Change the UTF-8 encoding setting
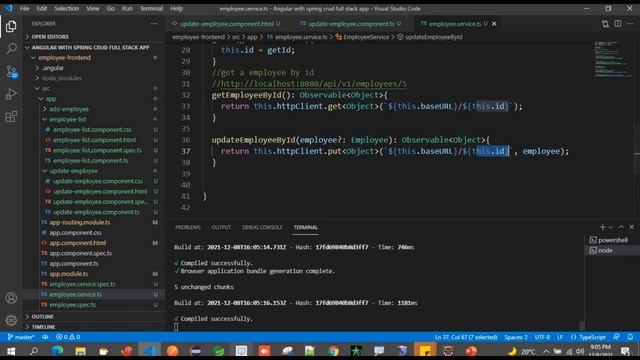 coord(542,337)
